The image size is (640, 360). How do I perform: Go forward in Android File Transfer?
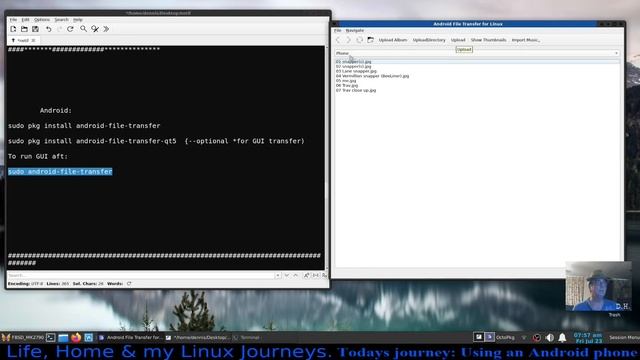pos(349,40)
